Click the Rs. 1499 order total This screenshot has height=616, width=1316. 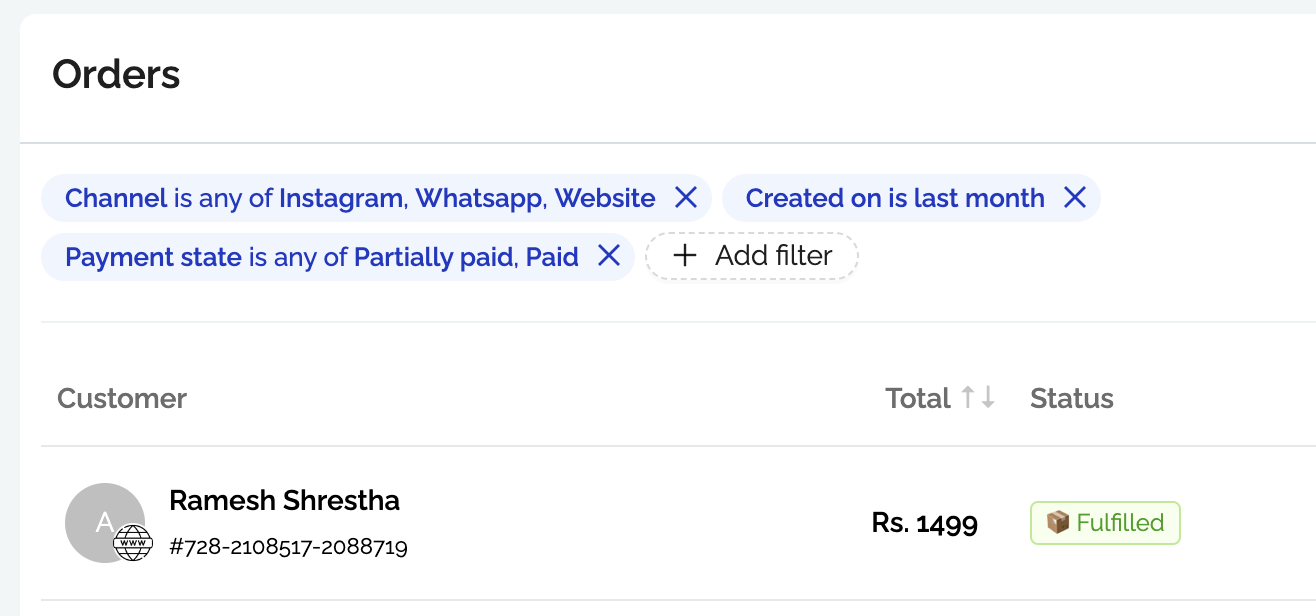click(924, 522)
